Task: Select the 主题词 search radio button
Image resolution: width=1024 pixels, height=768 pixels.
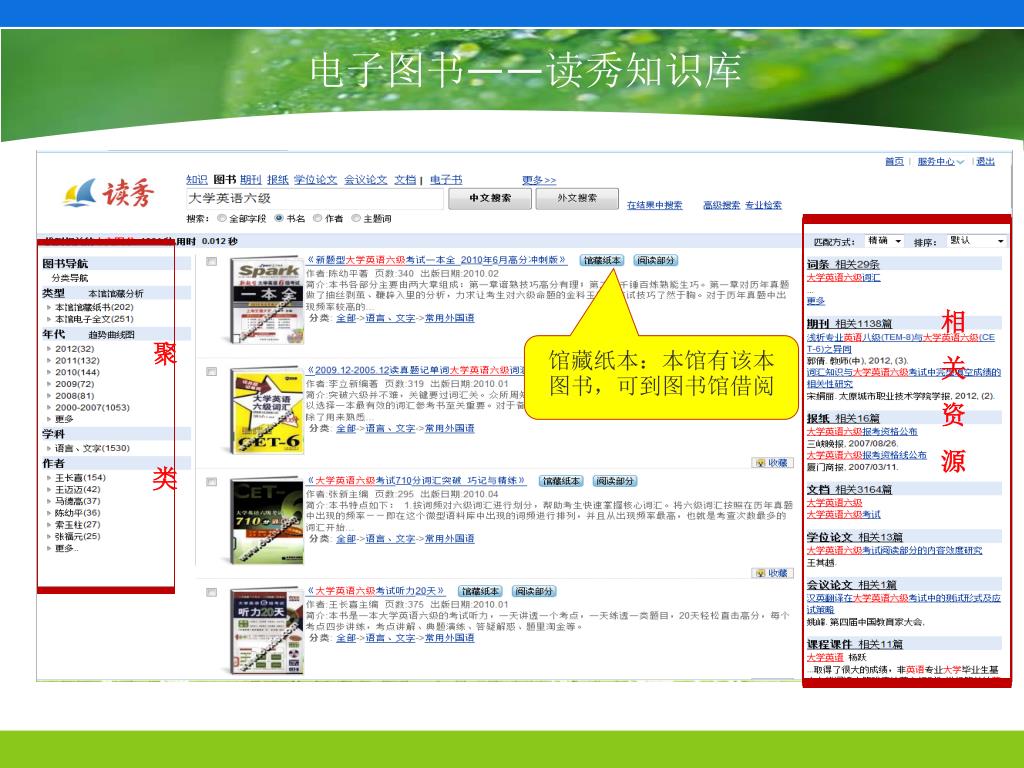Action: point(356,218)
